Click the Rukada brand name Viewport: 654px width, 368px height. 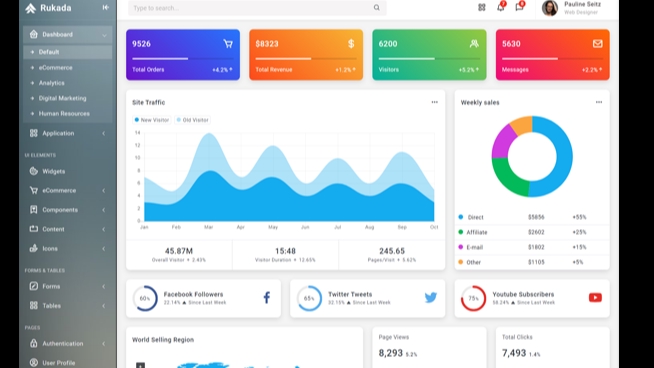click(x=55, y=8)
